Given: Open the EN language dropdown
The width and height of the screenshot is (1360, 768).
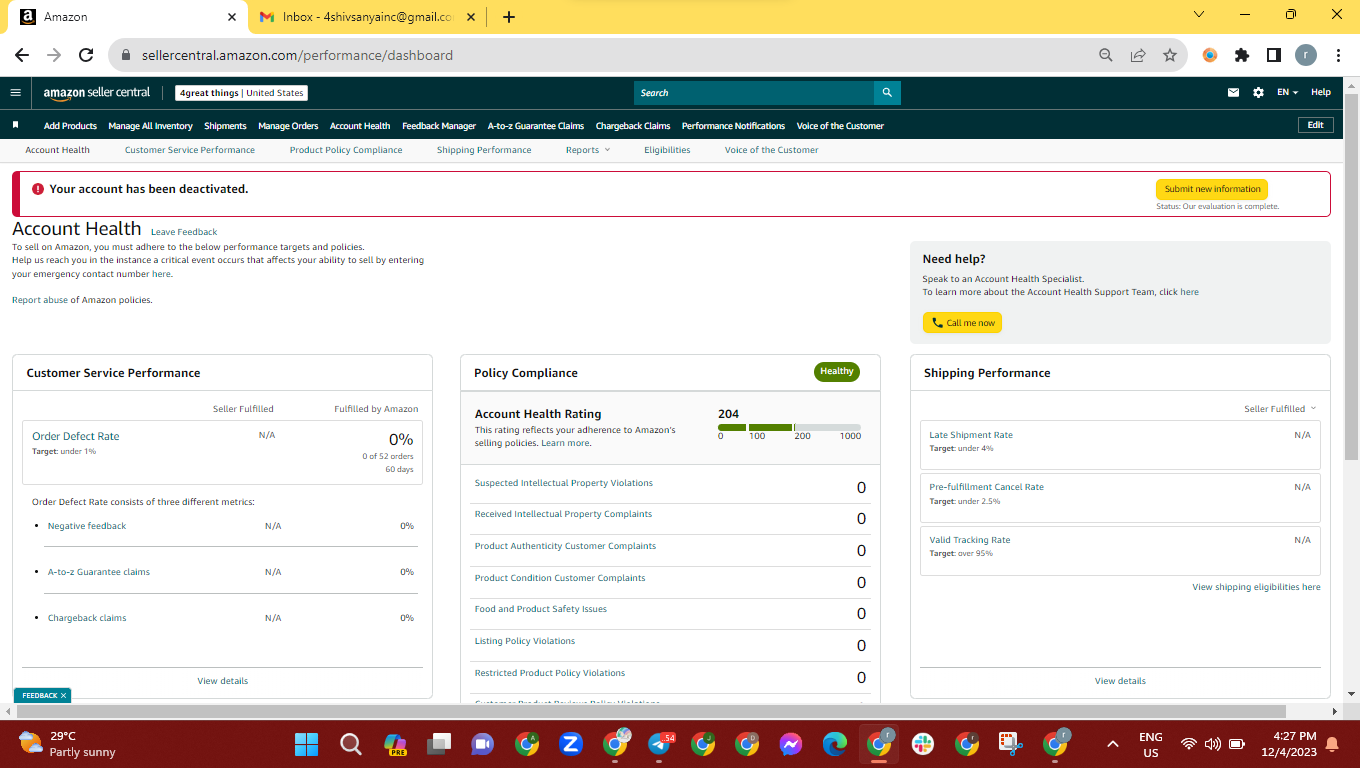Looking at the screenshot, I should tap(1287, 92).
